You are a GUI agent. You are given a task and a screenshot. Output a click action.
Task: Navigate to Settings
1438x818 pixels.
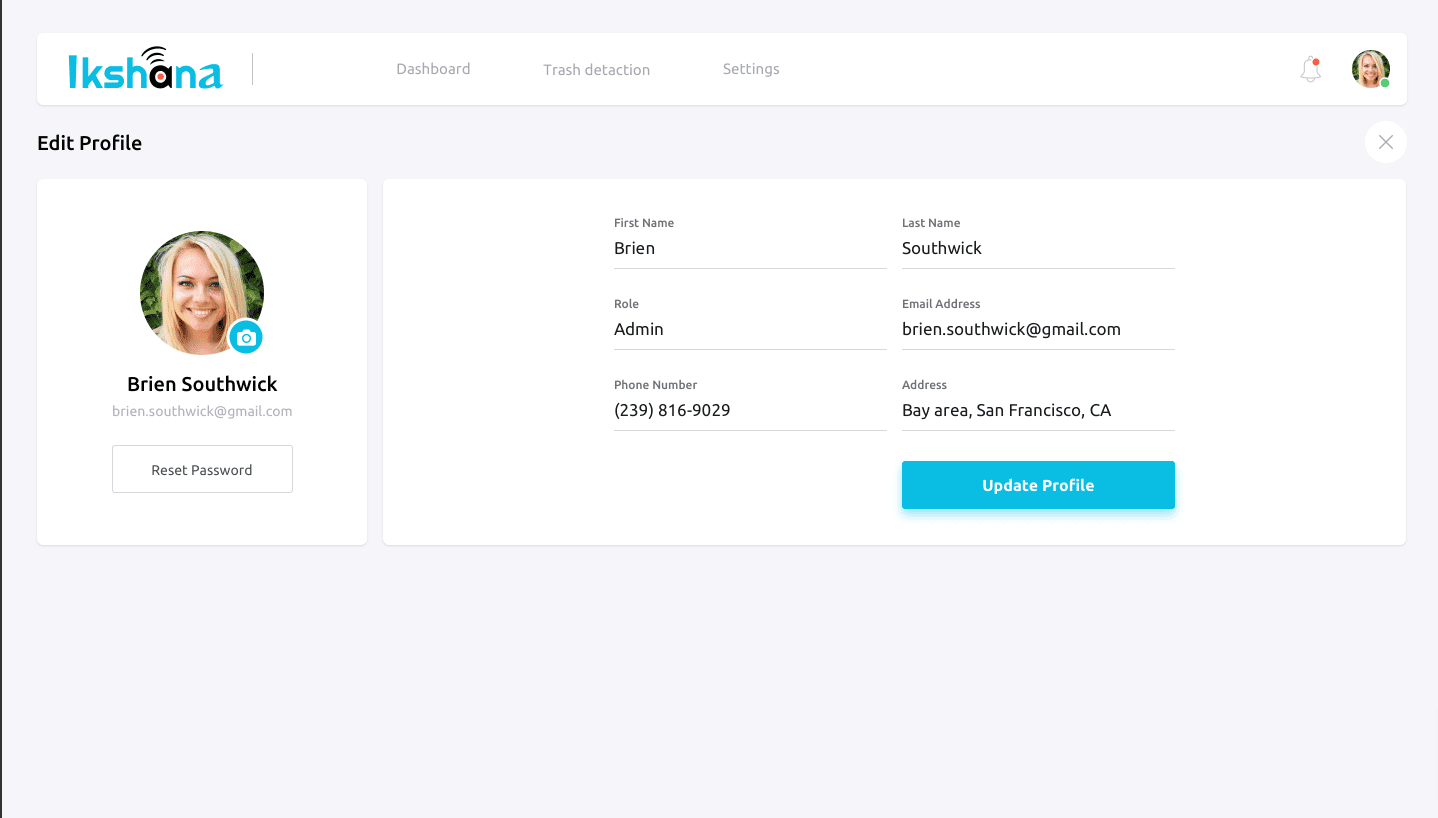[x=750, y=69]
